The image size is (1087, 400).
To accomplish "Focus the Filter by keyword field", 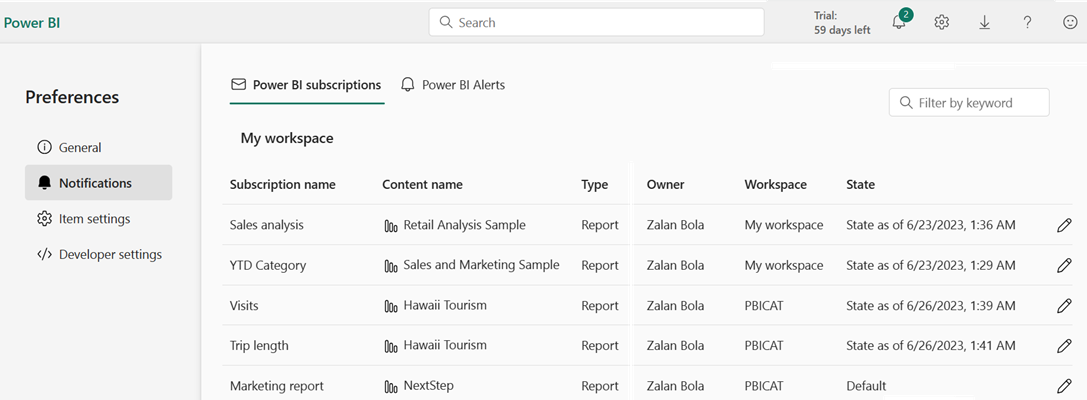I will pos(968,102).
